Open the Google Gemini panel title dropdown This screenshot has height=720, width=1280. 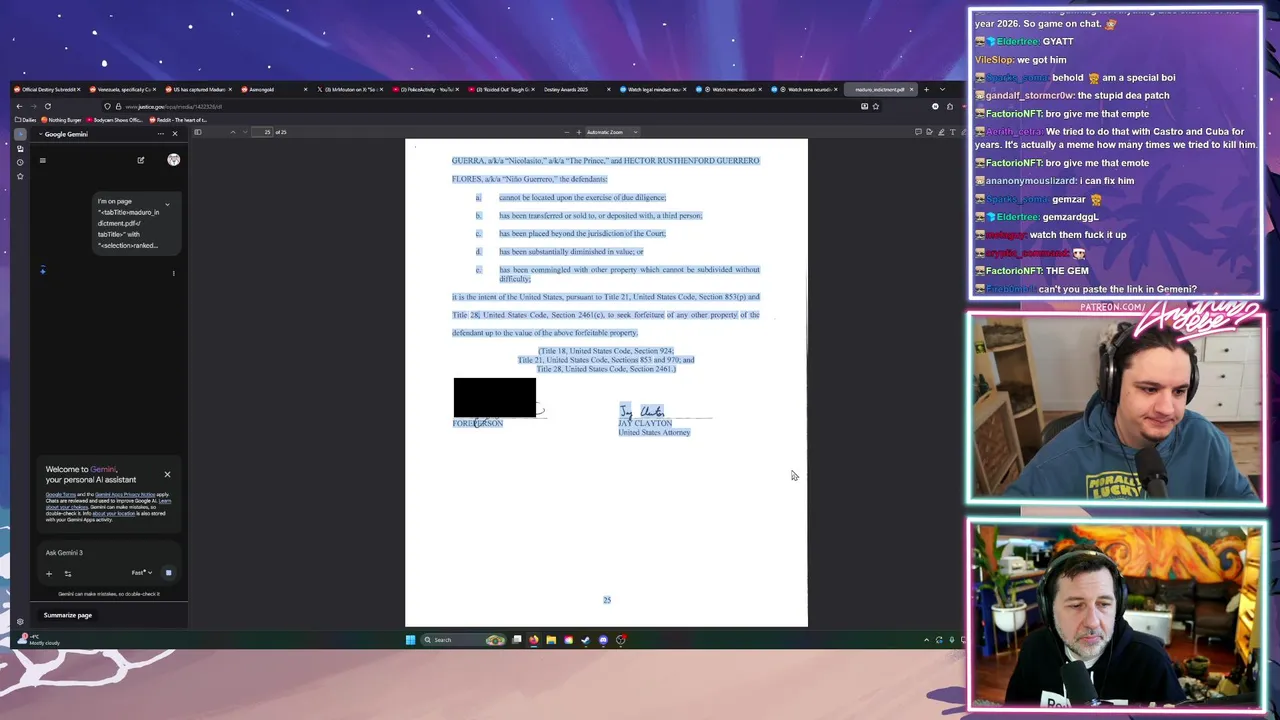click(x=64, y=134)
